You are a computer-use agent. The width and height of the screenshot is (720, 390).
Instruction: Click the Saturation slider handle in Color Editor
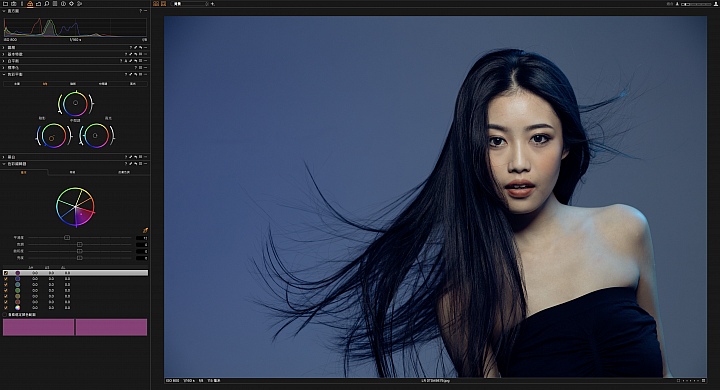(79, 251)
